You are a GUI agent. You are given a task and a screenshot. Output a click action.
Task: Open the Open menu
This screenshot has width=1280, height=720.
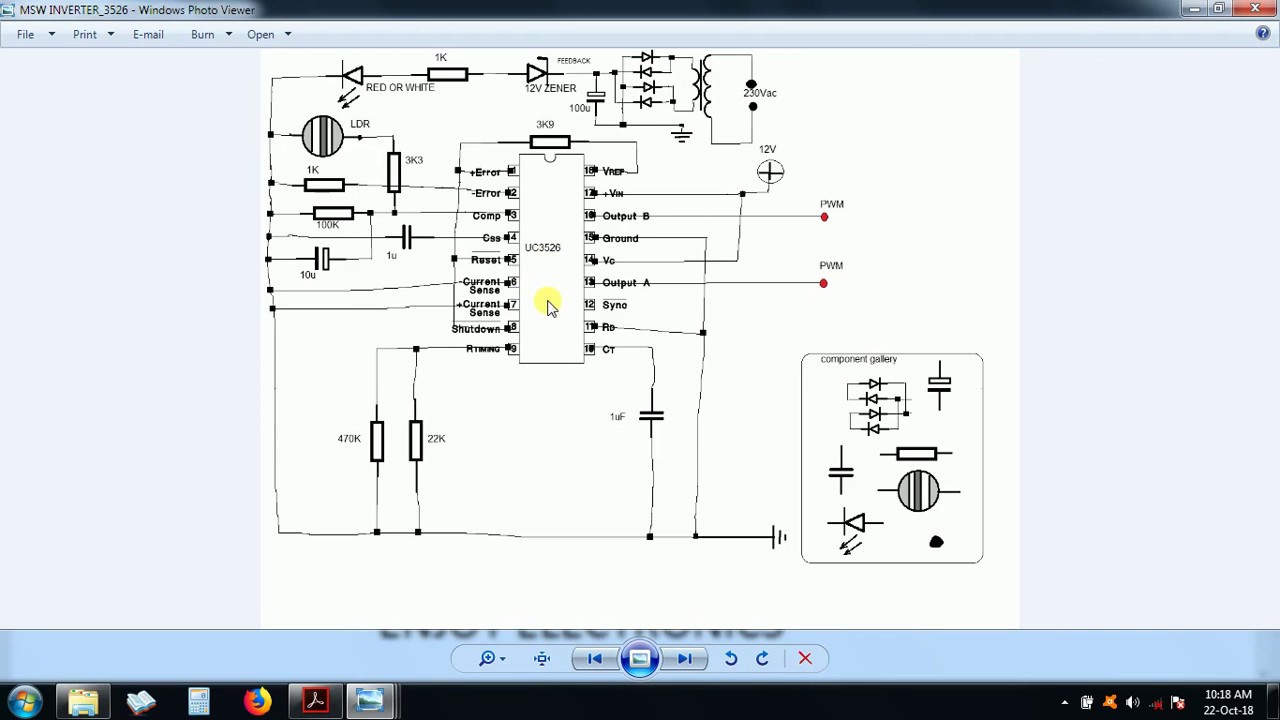click(260, 34)
